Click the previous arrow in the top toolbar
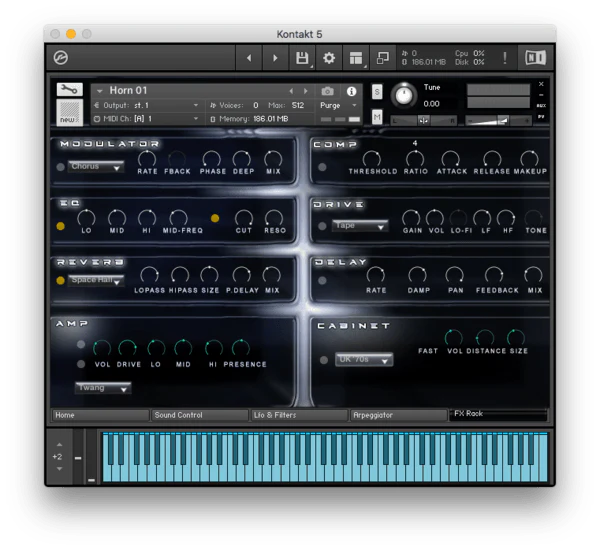The height and width of the screenshot is (550, 600). click(x=249, y=58)
